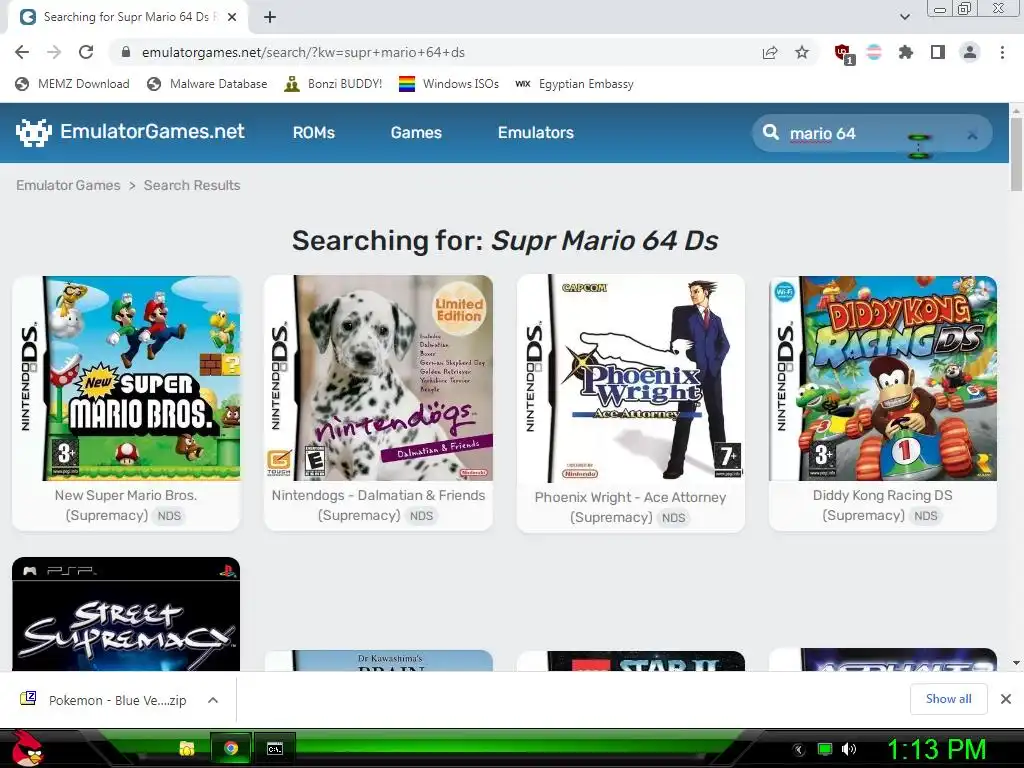Image resolution: width=1024 pixels, height=768 pixels.
Task: Close the downloads bar
Action: click(x=1006, y=699)
